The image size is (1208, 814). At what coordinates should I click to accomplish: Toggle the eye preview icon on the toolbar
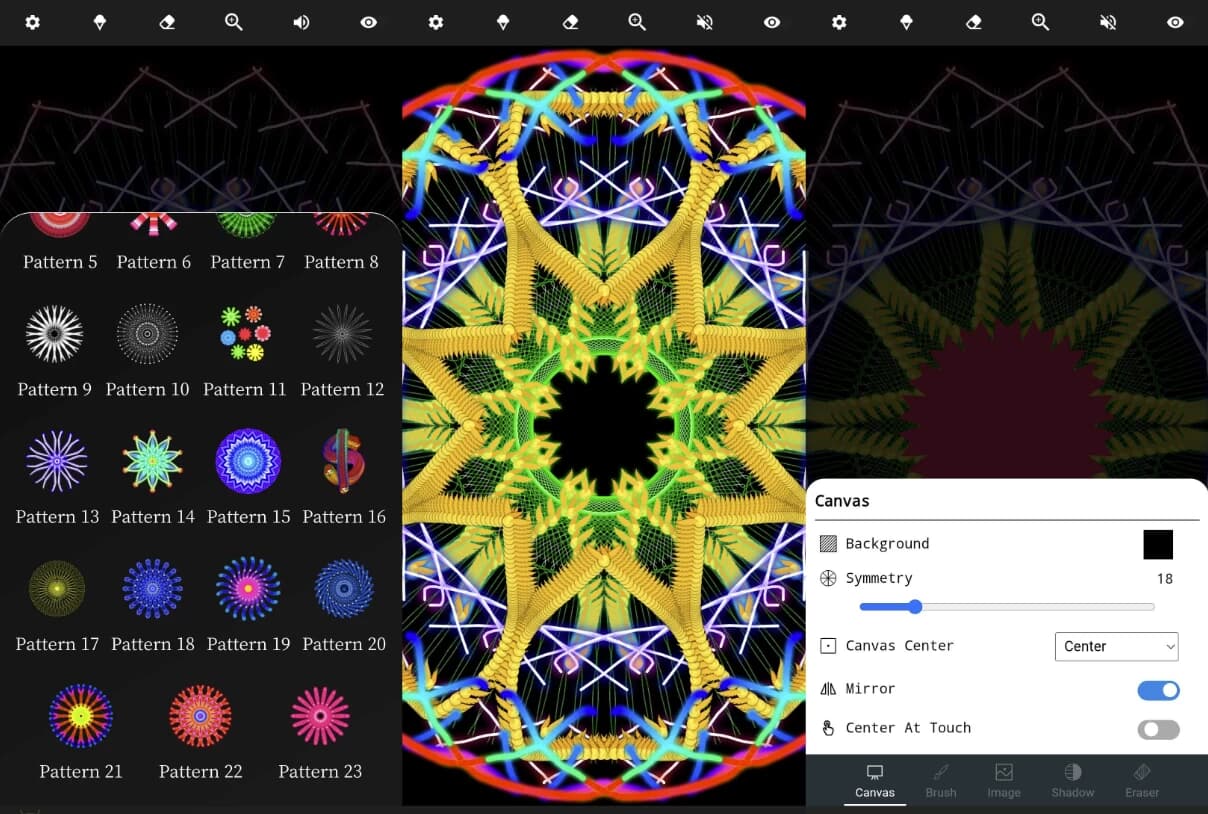point(368,22)
